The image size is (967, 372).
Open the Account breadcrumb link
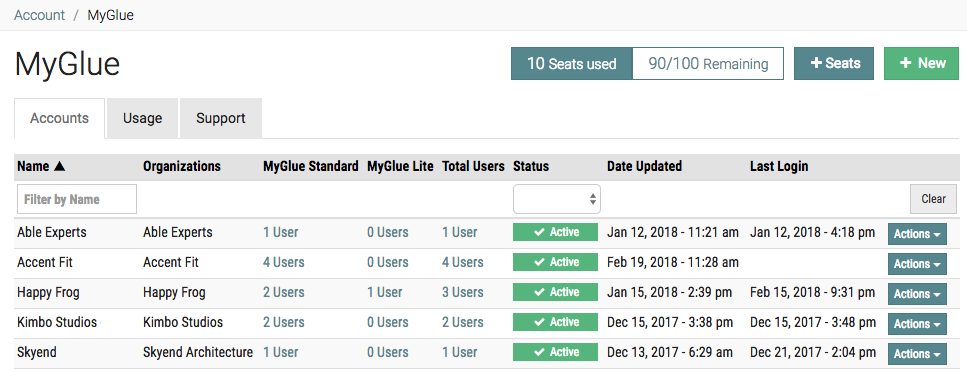tap(39, 15)
